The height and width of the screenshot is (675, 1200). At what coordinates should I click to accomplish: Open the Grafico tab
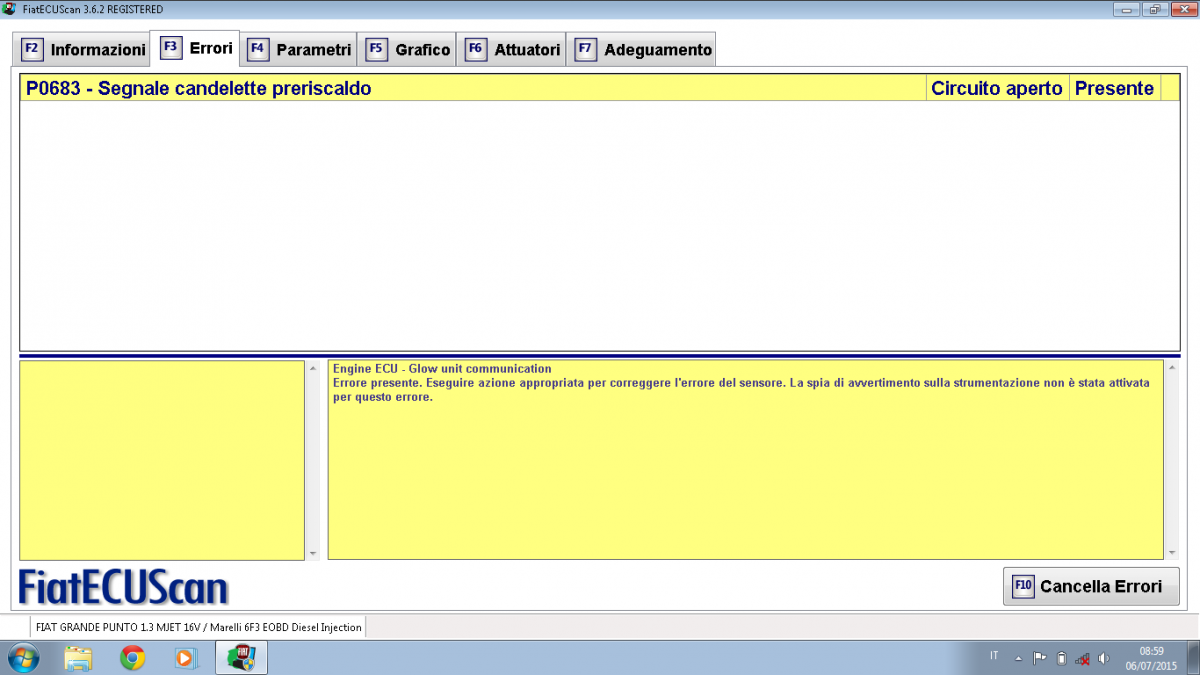[408, 49]
